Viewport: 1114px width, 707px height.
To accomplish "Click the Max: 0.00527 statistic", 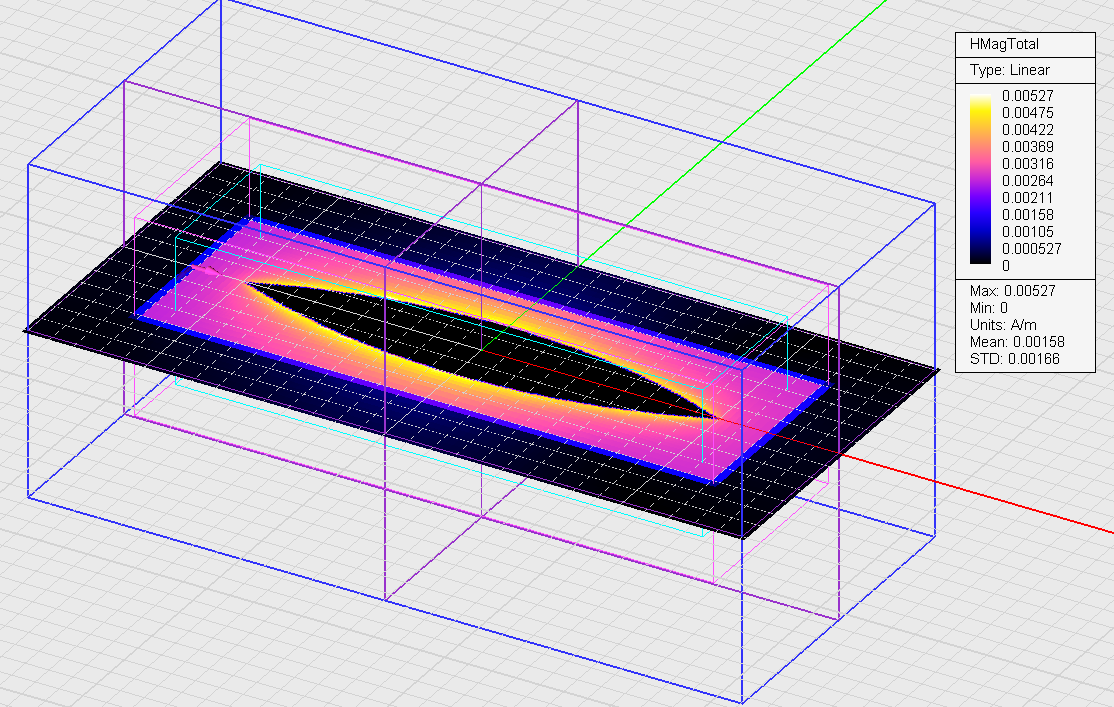I will (x=1012, y=290).
